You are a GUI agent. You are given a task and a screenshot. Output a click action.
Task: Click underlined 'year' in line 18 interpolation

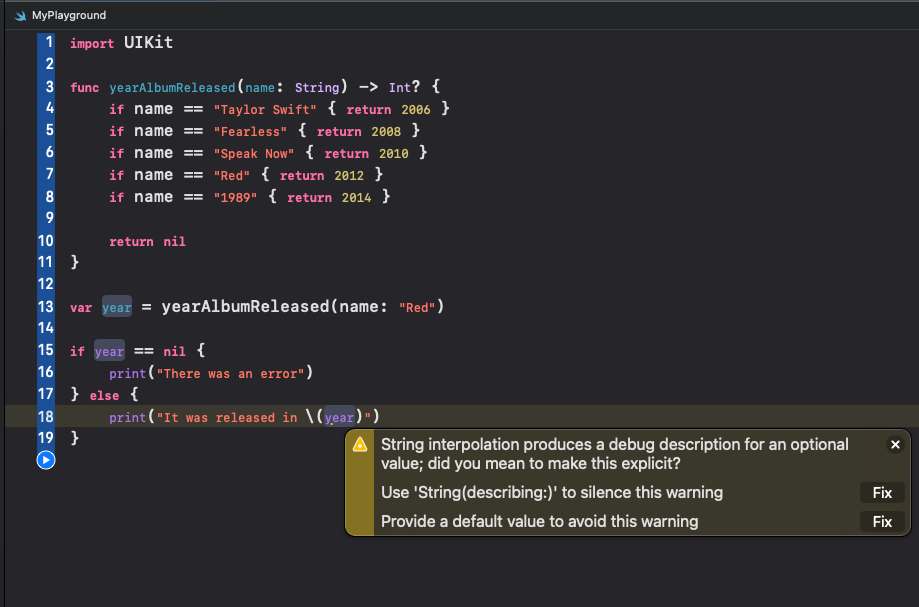tap(339, 417)
